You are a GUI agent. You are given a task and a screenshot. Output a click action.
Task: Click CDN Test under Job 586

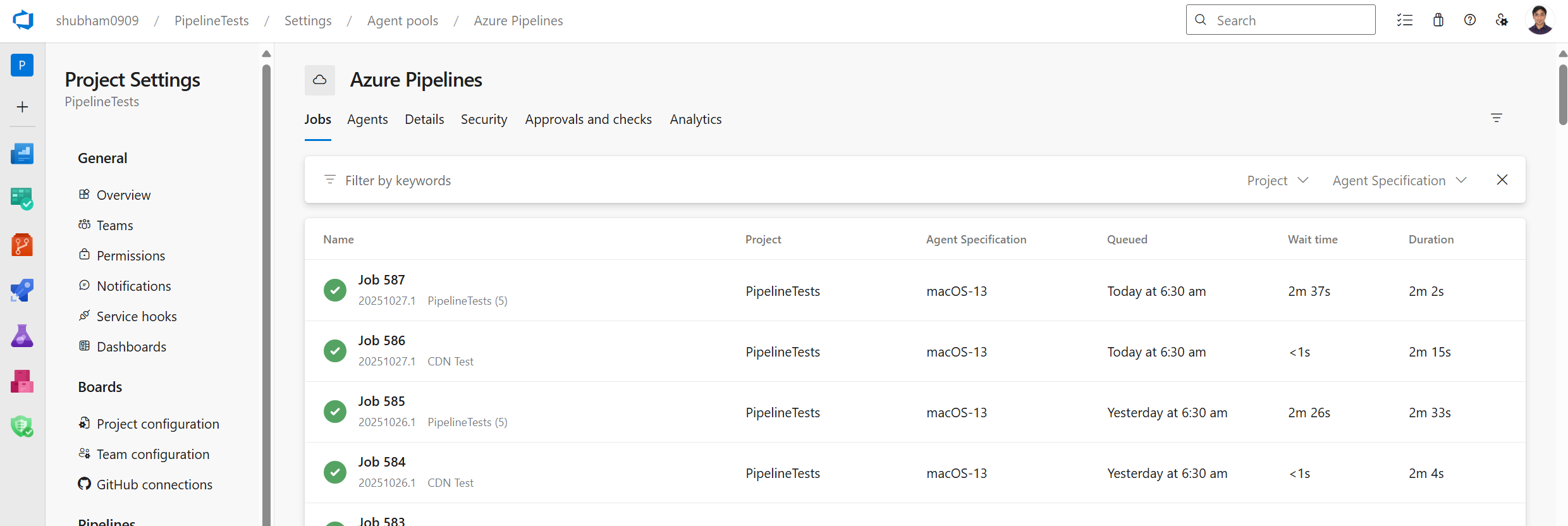(x=451, y=362)
